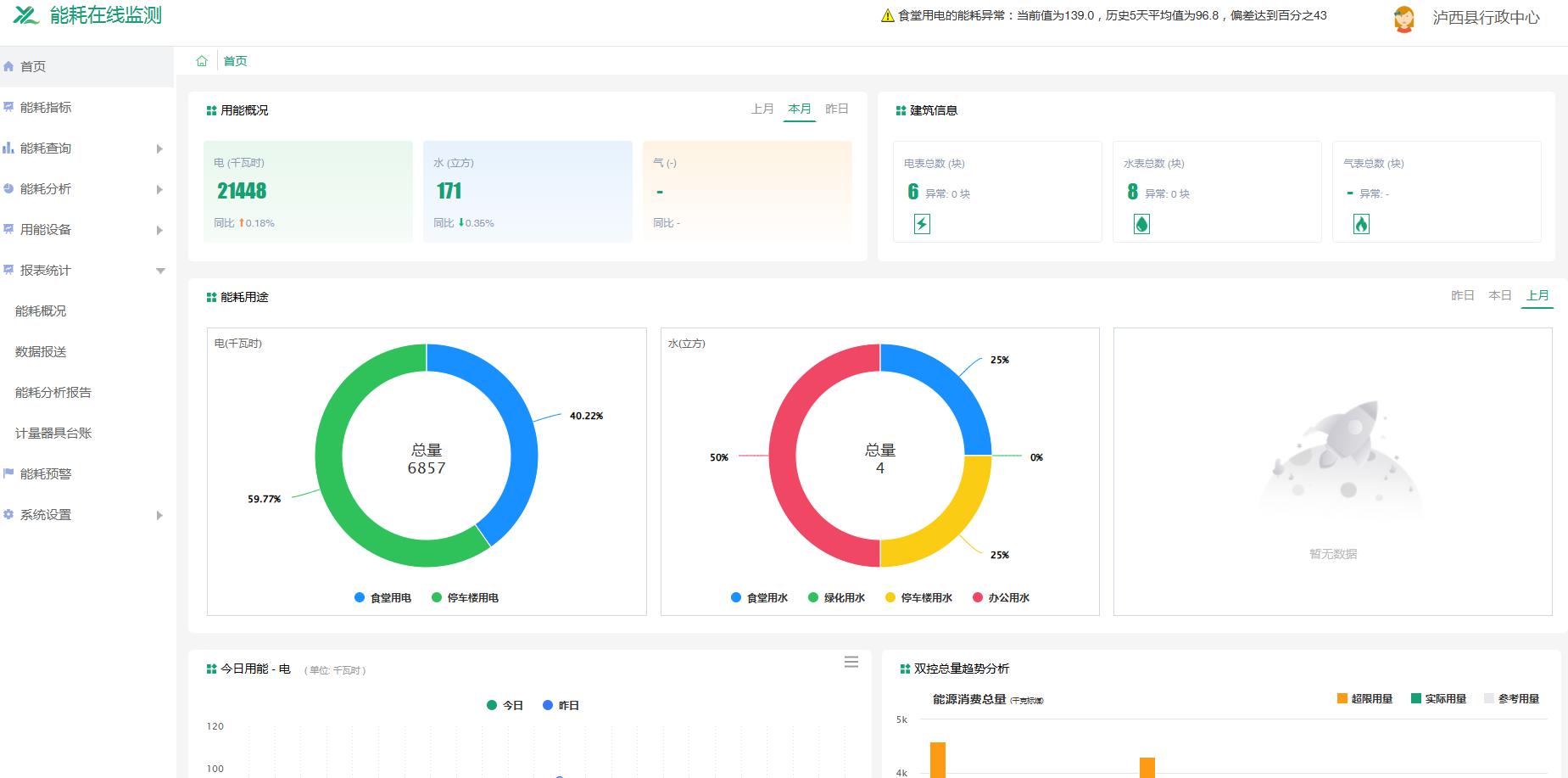Toggle 食堂用电 legend in electricity chart
This screenshot has width=1568, height=778.
(x=382, y=597)
